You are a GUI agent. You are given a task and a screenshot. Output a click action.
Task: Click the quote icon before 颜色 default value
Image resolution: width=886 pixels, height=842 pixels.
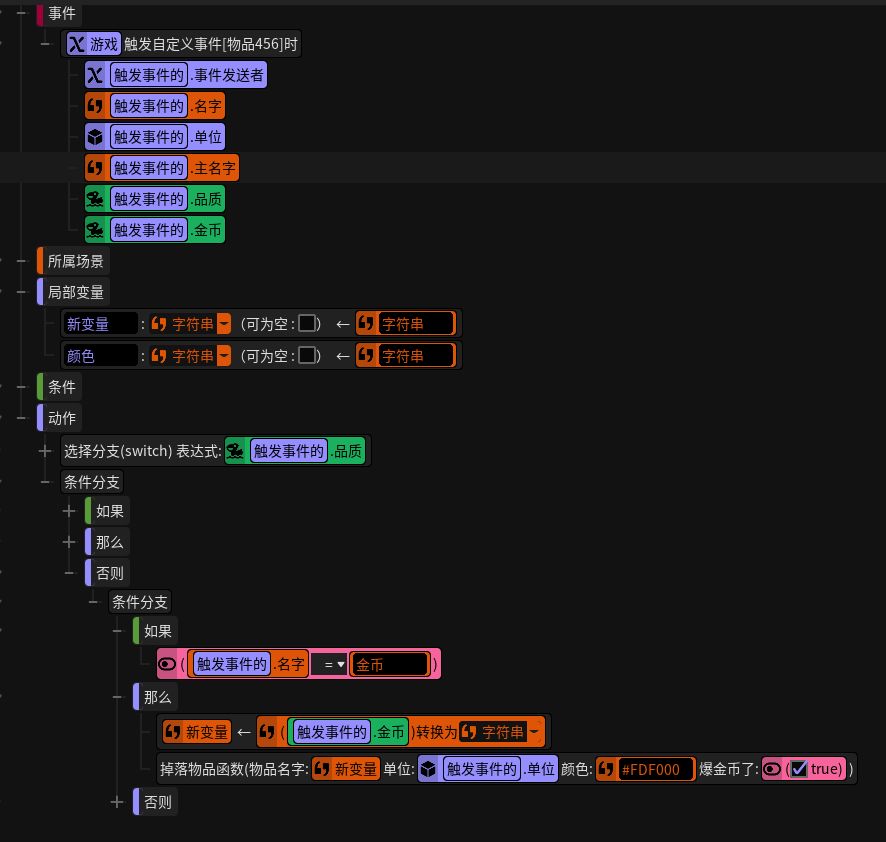click(366, 355)
